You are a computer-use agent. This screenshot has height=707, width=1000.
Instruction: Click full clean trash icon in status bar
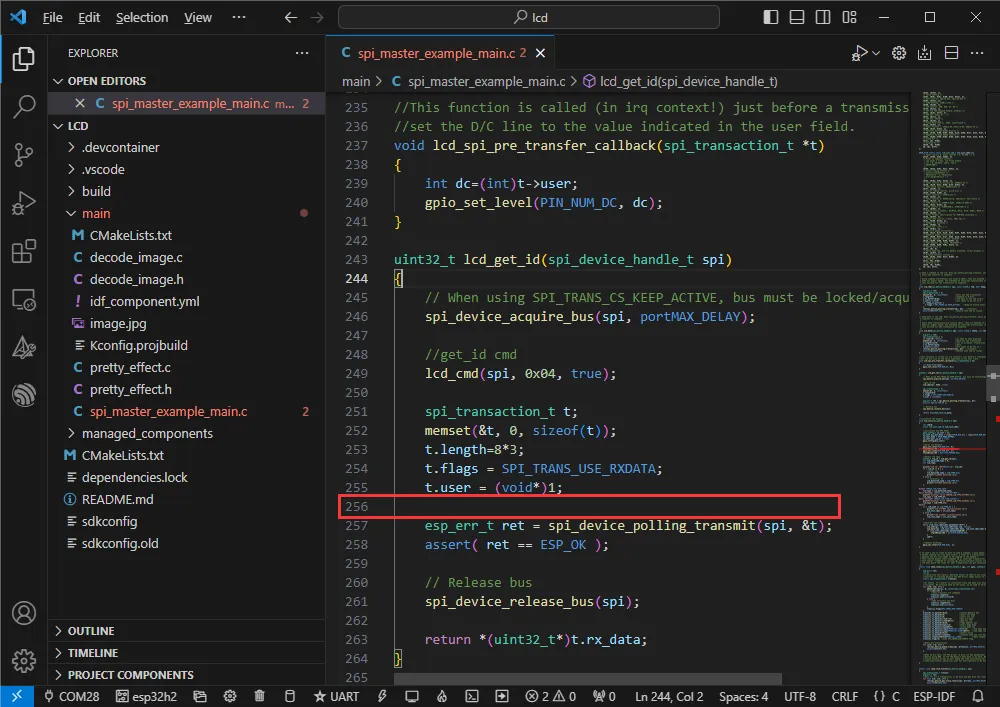[260, 696]
